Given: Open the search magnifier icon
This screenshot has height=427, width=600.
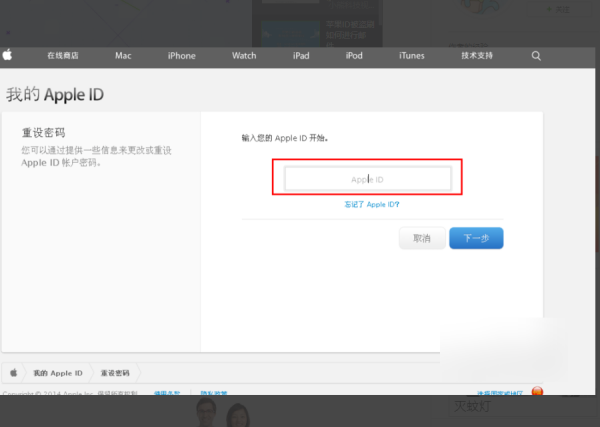Looking at the screenshot, I should [536, 56].
